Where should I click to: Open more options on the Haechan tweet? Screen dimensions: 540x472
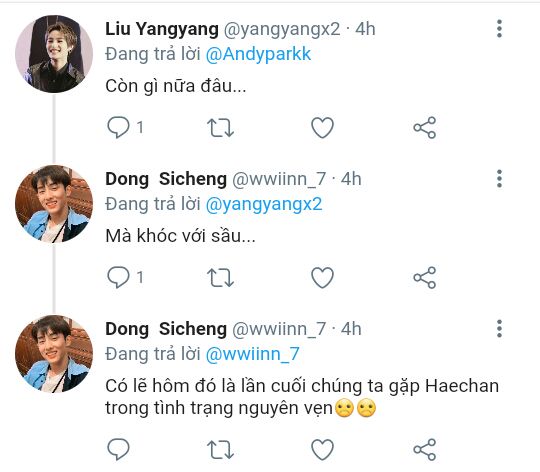[x=499, y=329]
